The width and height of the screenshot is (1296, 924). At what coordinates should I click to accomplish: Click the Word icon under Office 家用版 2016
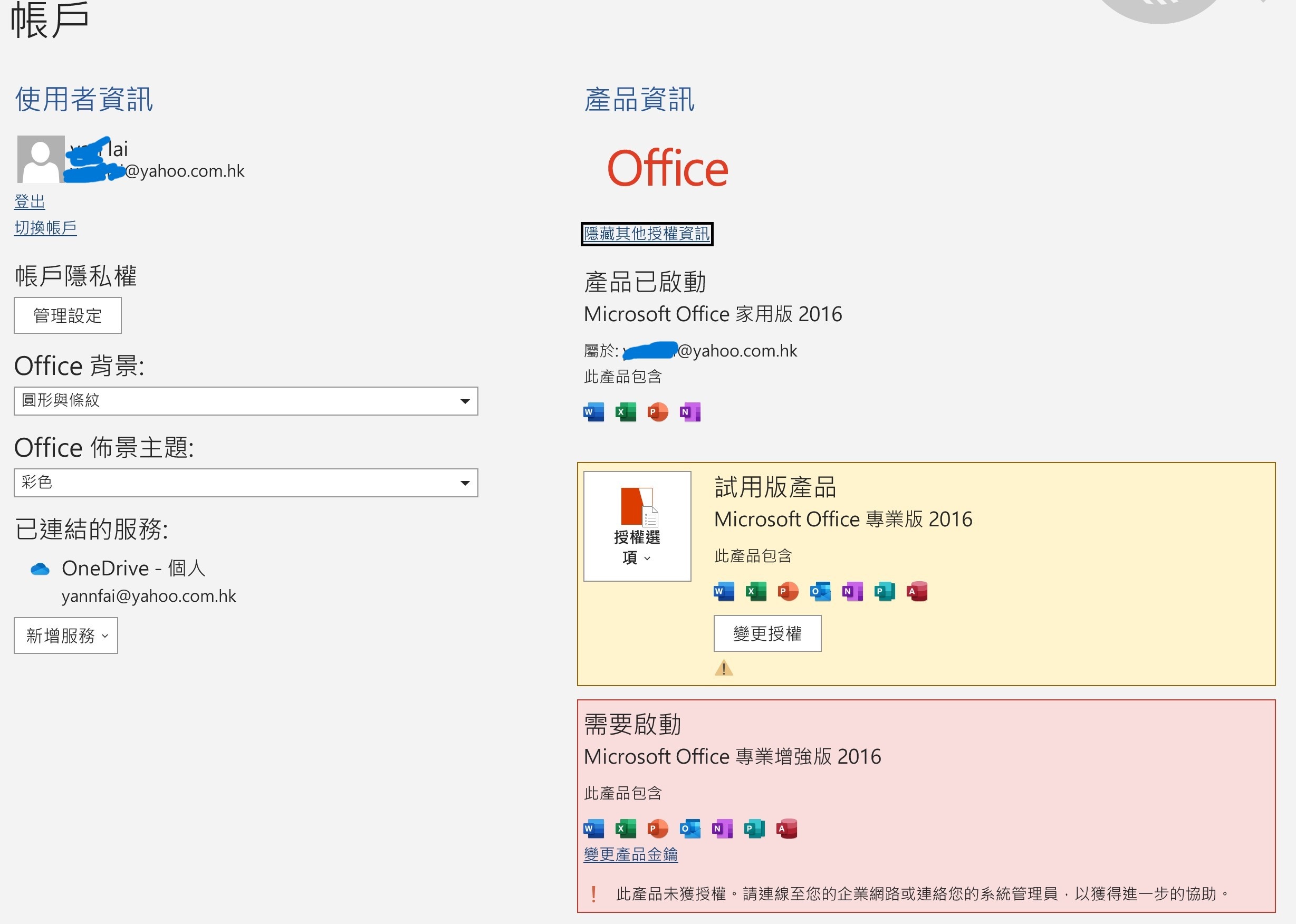593,412
